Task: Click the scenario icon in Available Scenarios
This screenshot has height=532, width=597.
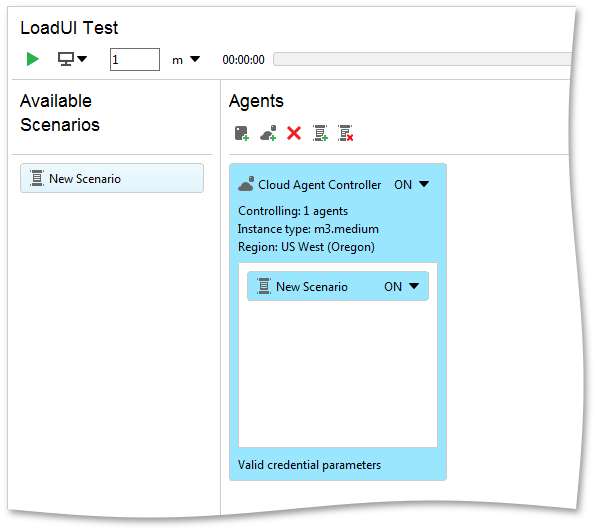Action: click(x=37, y=178)
